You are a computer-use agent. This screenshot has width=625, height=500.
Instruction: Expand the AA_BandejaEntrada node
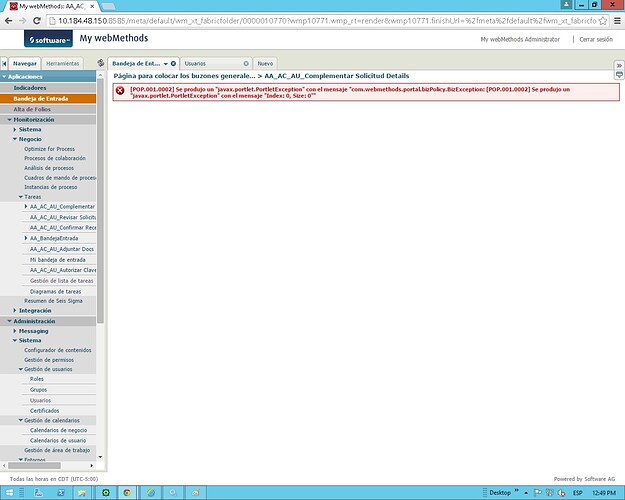(26, 238)
